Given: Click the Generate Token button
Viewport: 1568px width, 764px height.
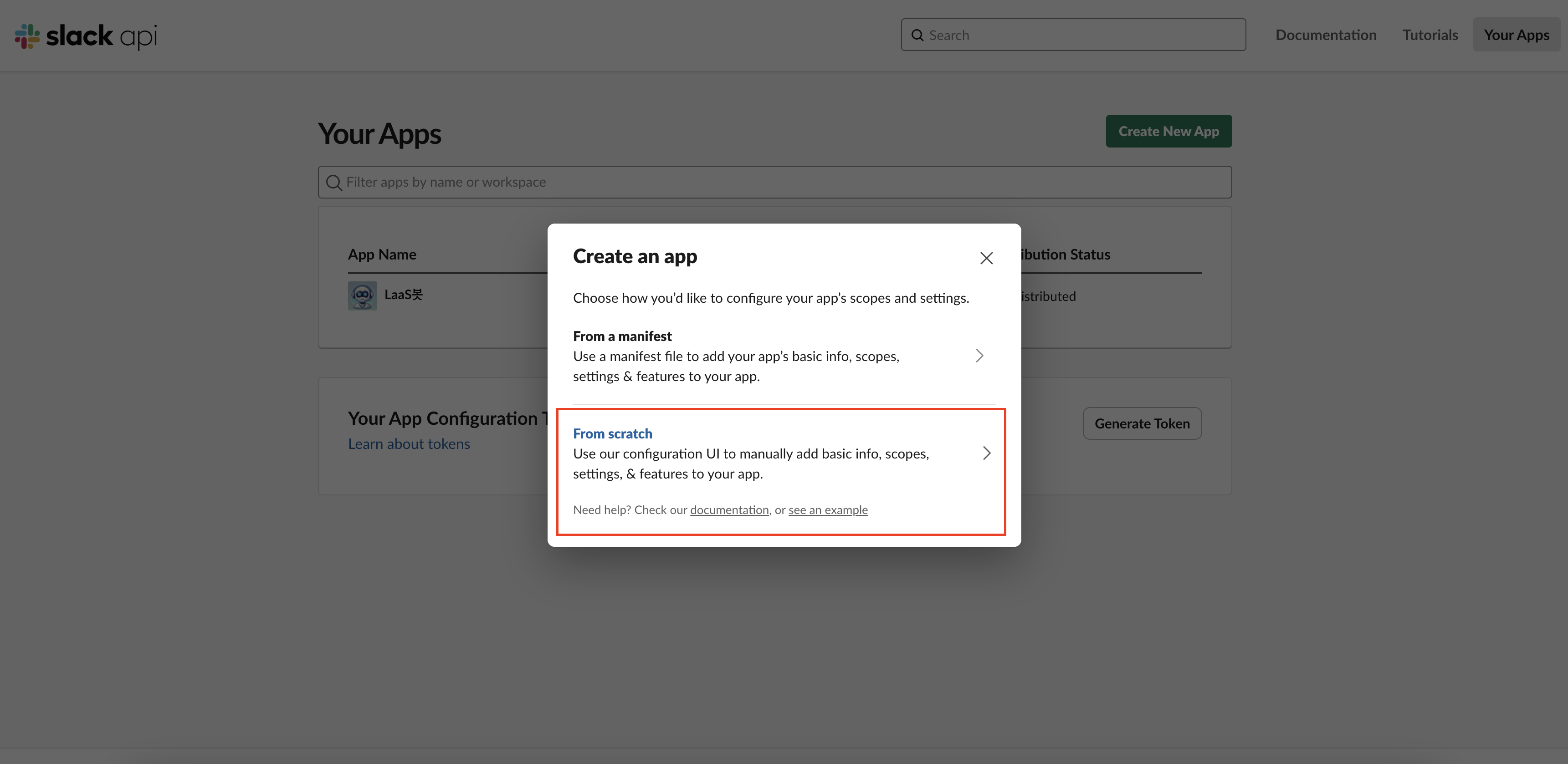Looking at the screenshot, I should tap(1142, 424).
